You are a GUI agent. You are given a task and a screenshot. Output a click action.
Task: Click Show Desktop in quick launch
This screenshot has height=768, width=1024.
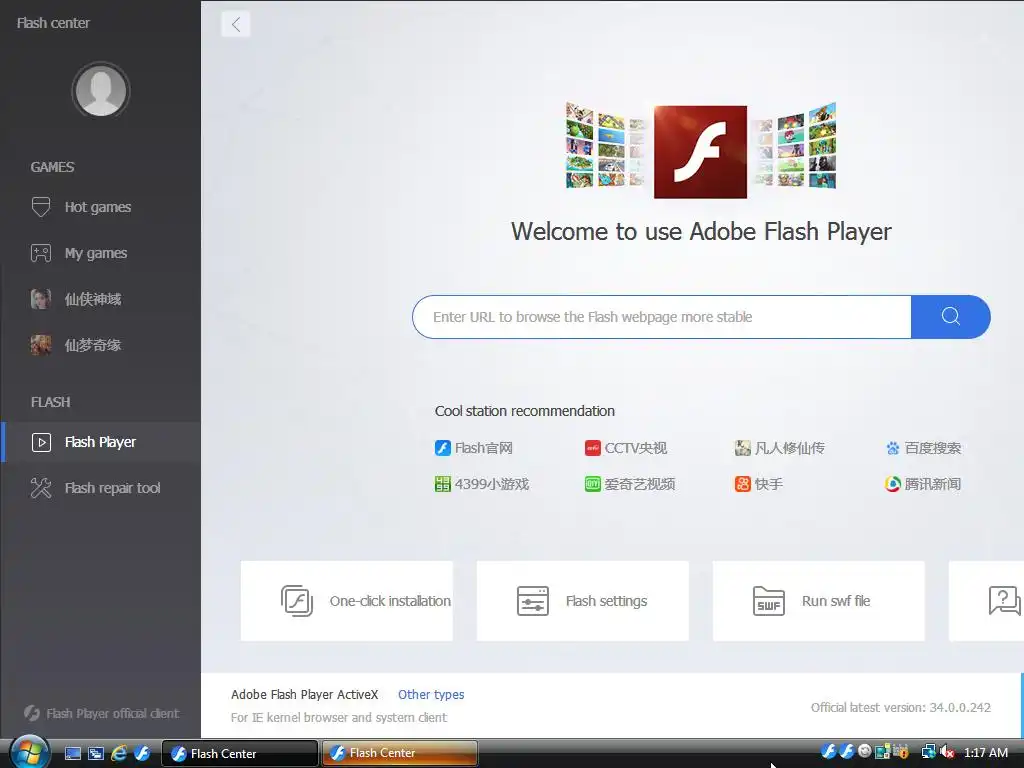pyautogui.click(x=72, y=753)
